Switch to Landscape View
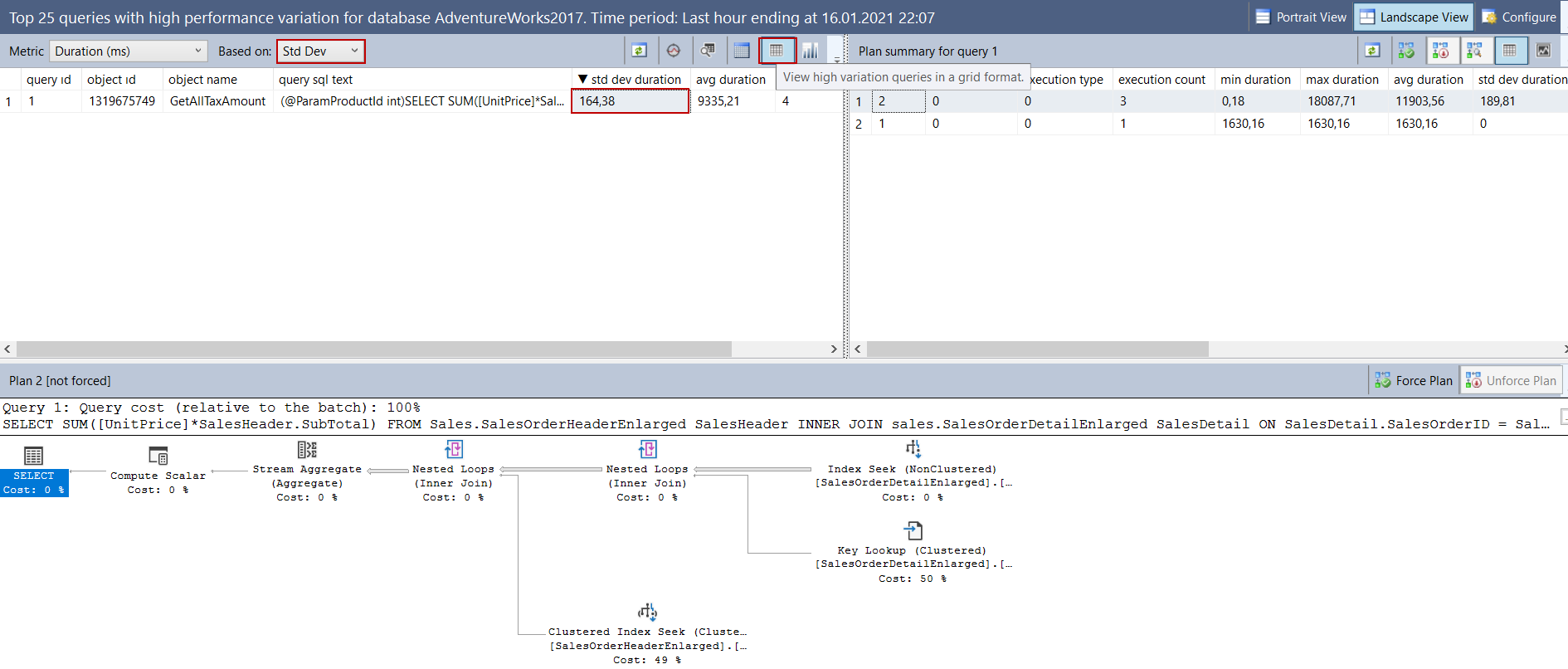This screenshot has width=1568, height=669. point(1414,17)
